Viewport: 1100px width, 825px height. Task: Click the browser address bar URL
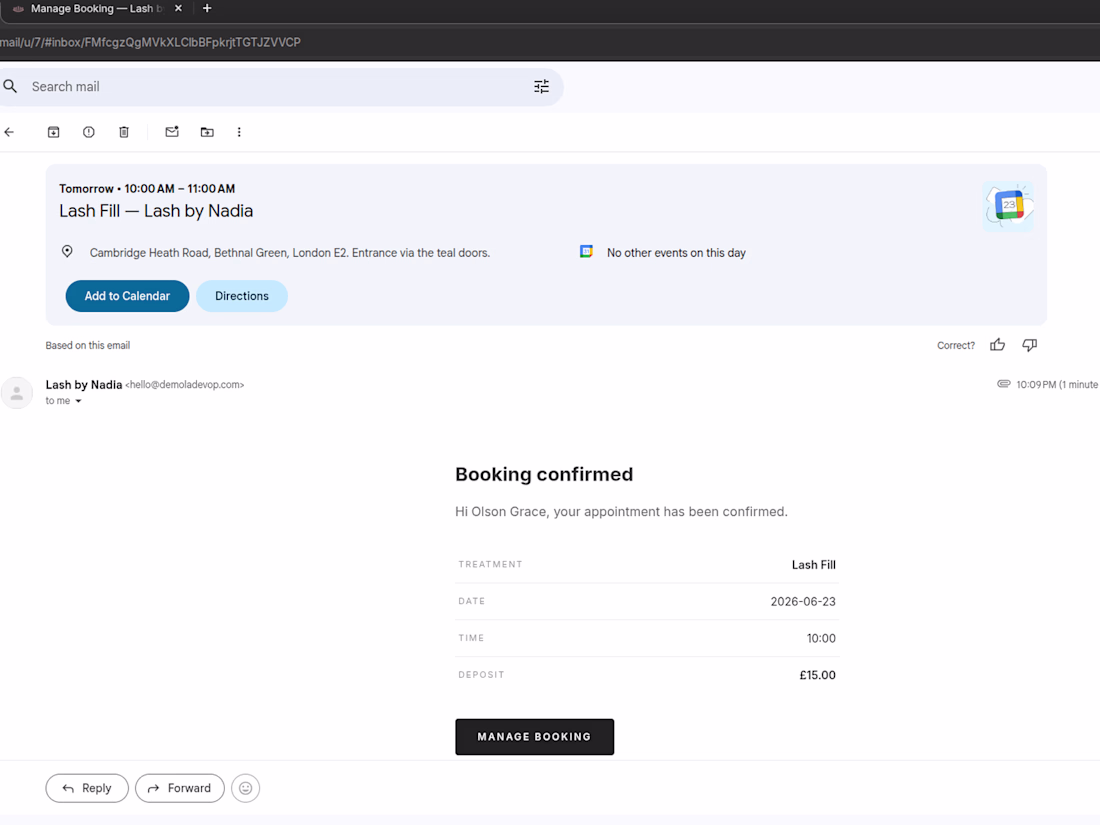[x=150, y=42]
